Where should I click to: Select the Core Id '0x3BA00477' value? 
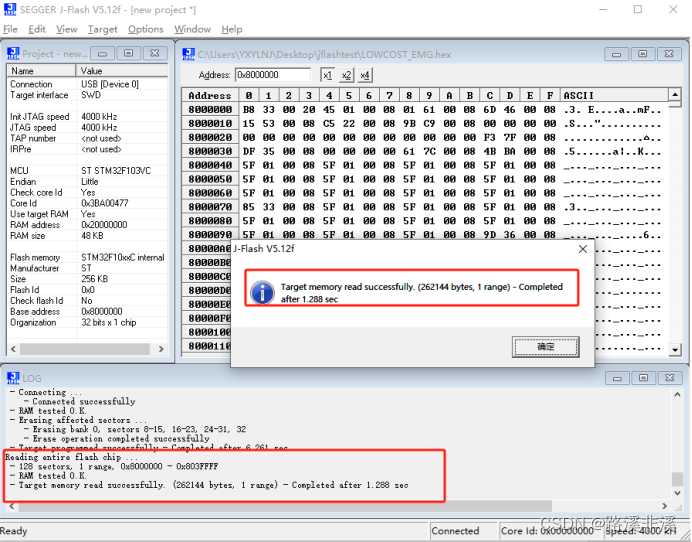105,203
